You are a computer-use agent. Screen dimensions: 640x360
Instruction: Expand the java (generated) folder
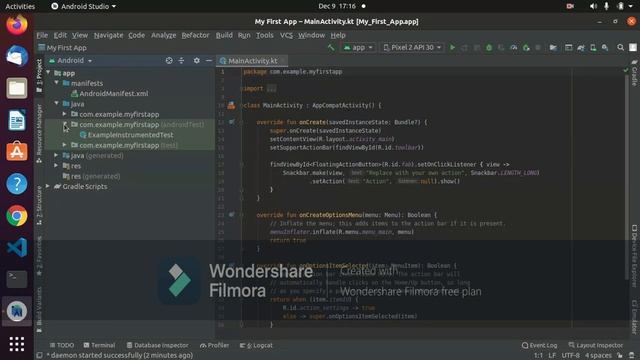tap(56, 155)
